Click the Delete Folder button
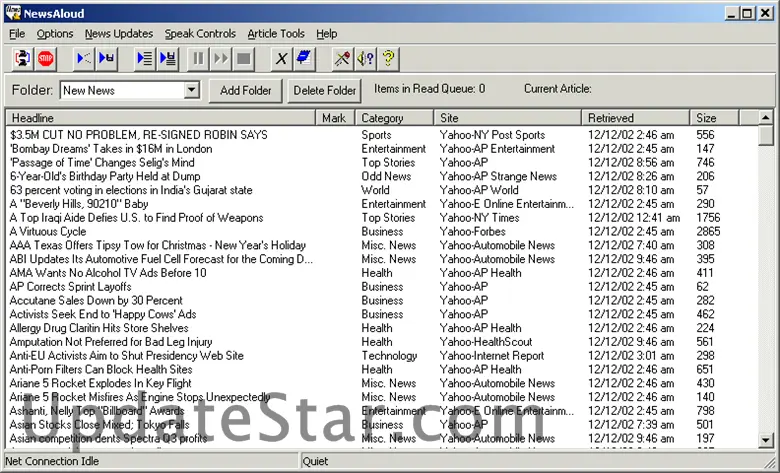This screenshot has height=473, width=780. tap(324, 91)
